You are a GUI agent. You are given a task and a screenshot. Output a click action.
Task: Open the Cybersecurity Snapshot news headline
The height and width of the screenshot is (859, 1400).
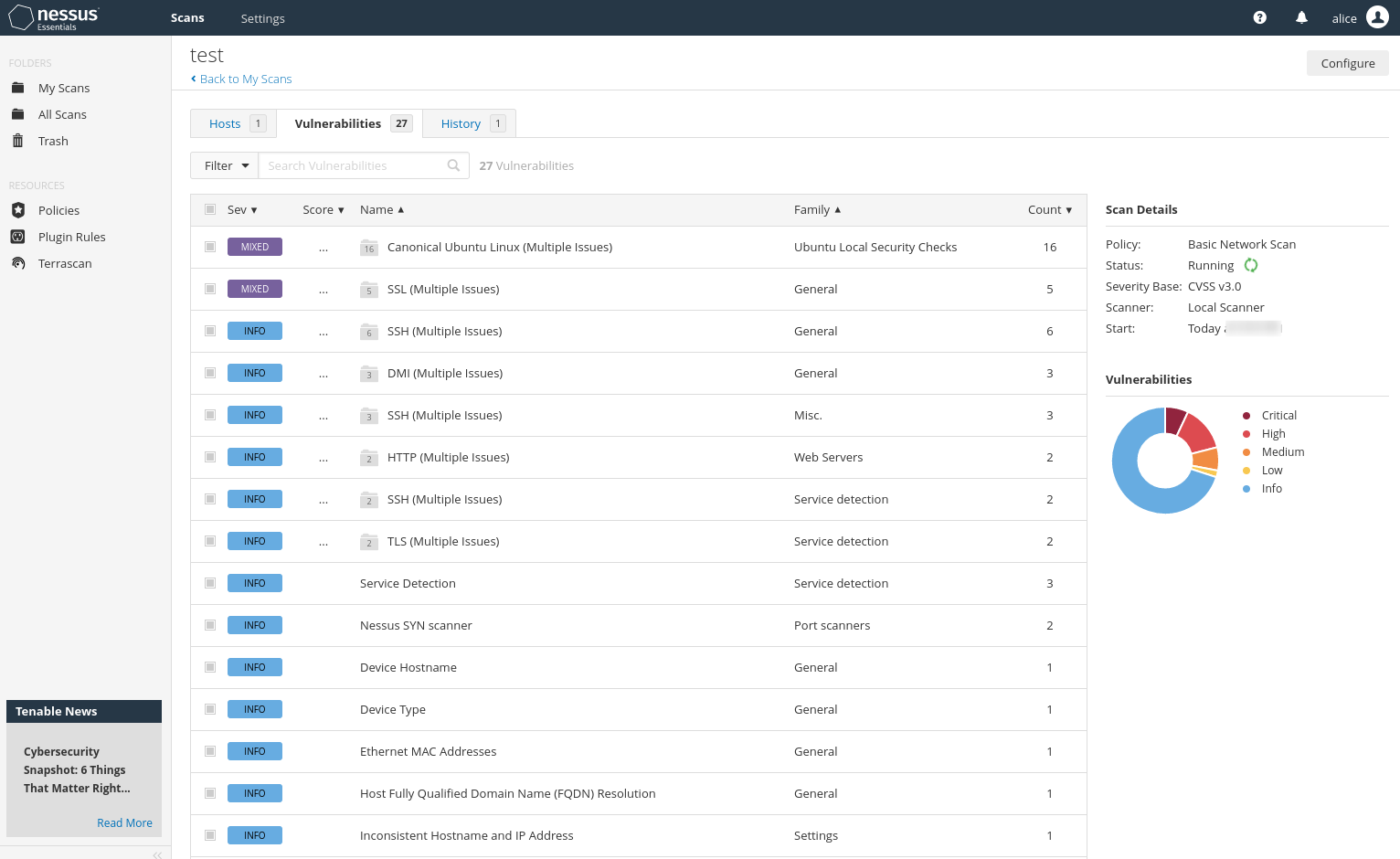point(77,769)
